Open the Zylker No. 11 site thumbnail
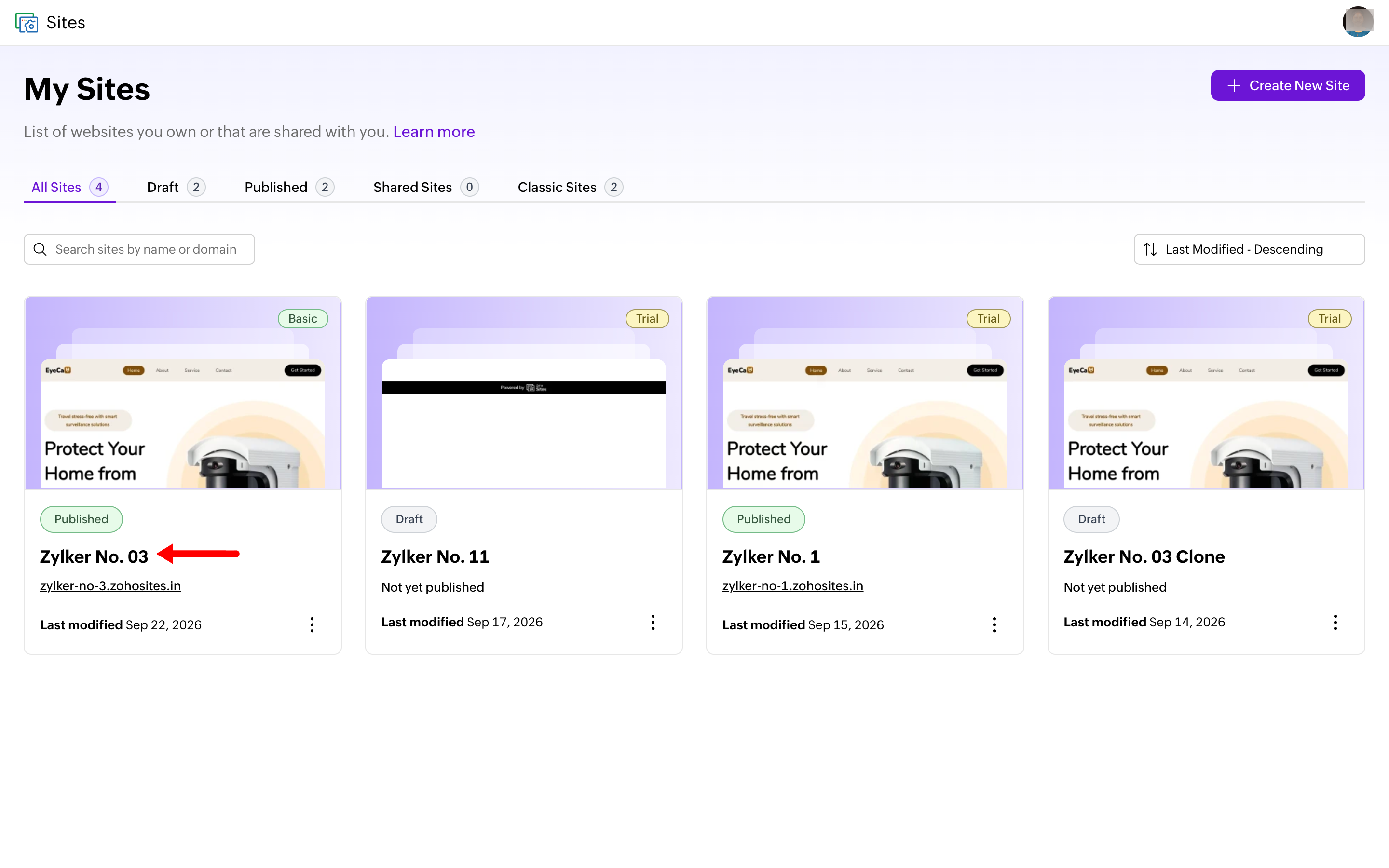The image size is (1389, 868). (523, 393)
